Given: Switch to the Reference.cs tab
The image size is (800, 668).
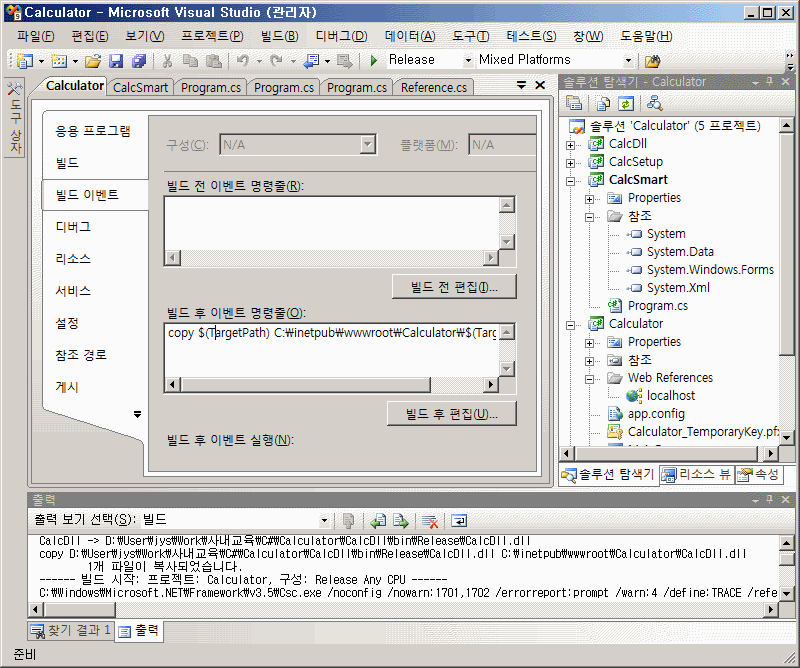Looking at the screenshot, I should [x=434, y=88].
